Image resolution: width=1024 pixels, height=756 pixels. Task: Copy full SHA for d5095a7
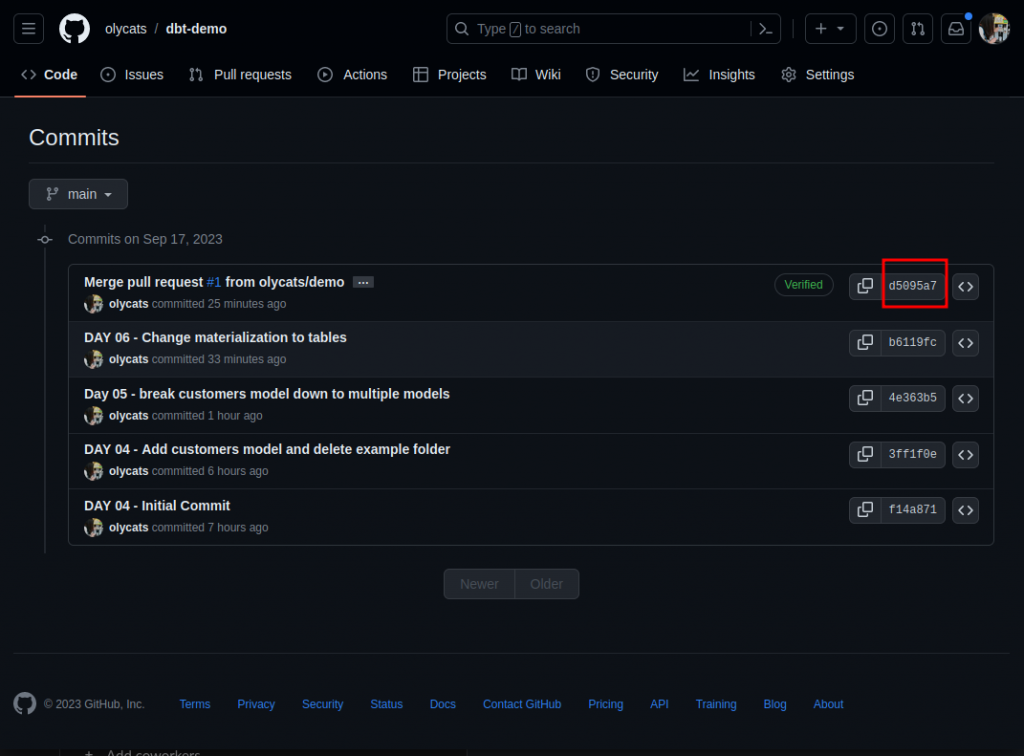865,286
